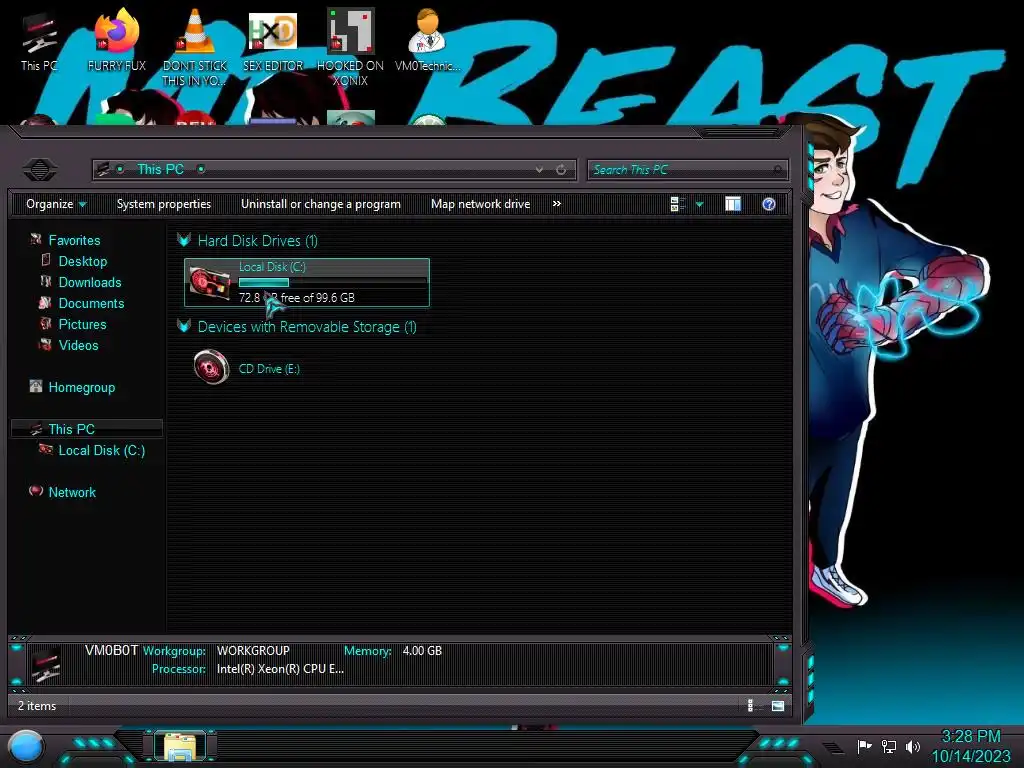
Task: Click the Network icon in sidebar
Action: pos(36,491)
